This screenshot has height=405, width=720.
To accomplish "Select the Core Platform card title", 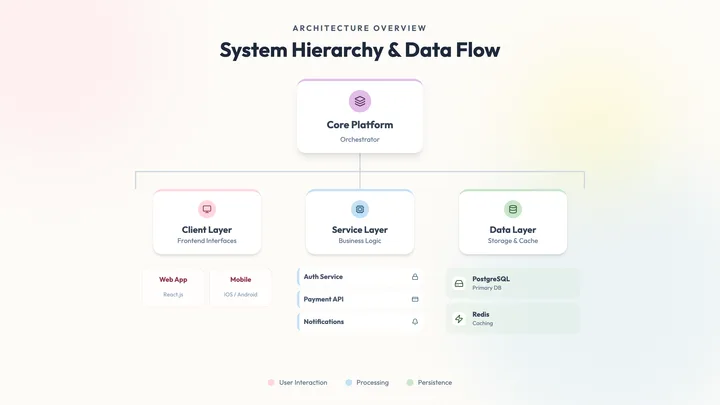I will (x=360, y=125).
